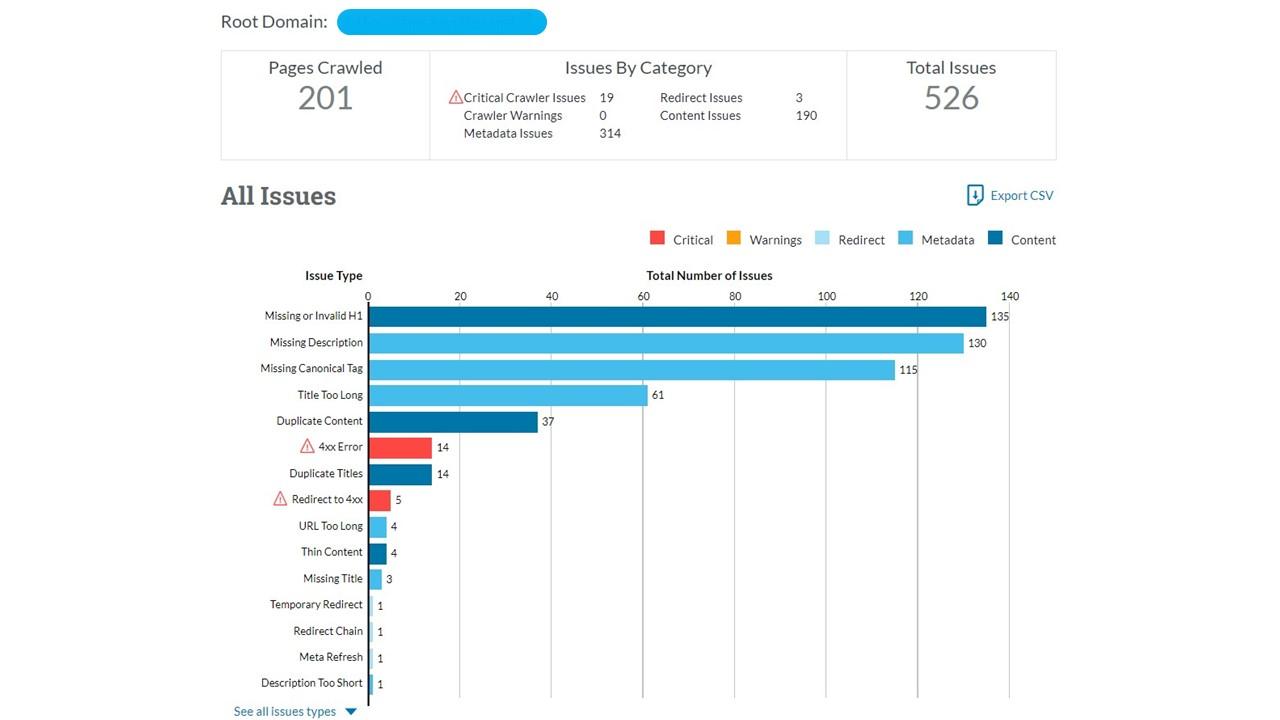Screen dimensions: 1280x720
Task: Click the warning triangle beside Critical Crawler Issues
Action: coord(456,97)
